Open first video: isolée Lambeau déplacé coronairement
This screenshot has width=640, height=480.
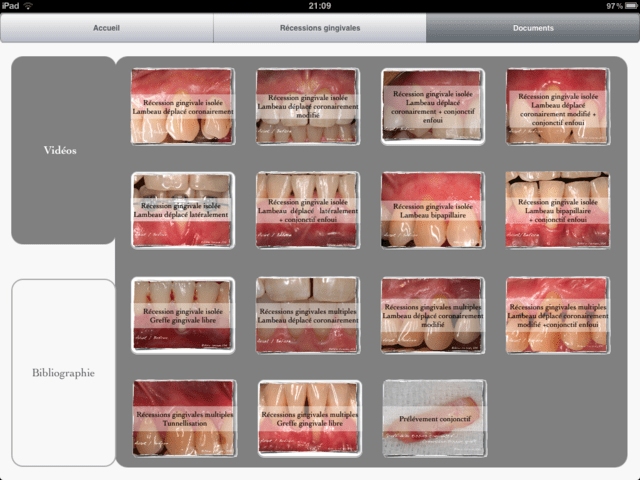(183, 107)
